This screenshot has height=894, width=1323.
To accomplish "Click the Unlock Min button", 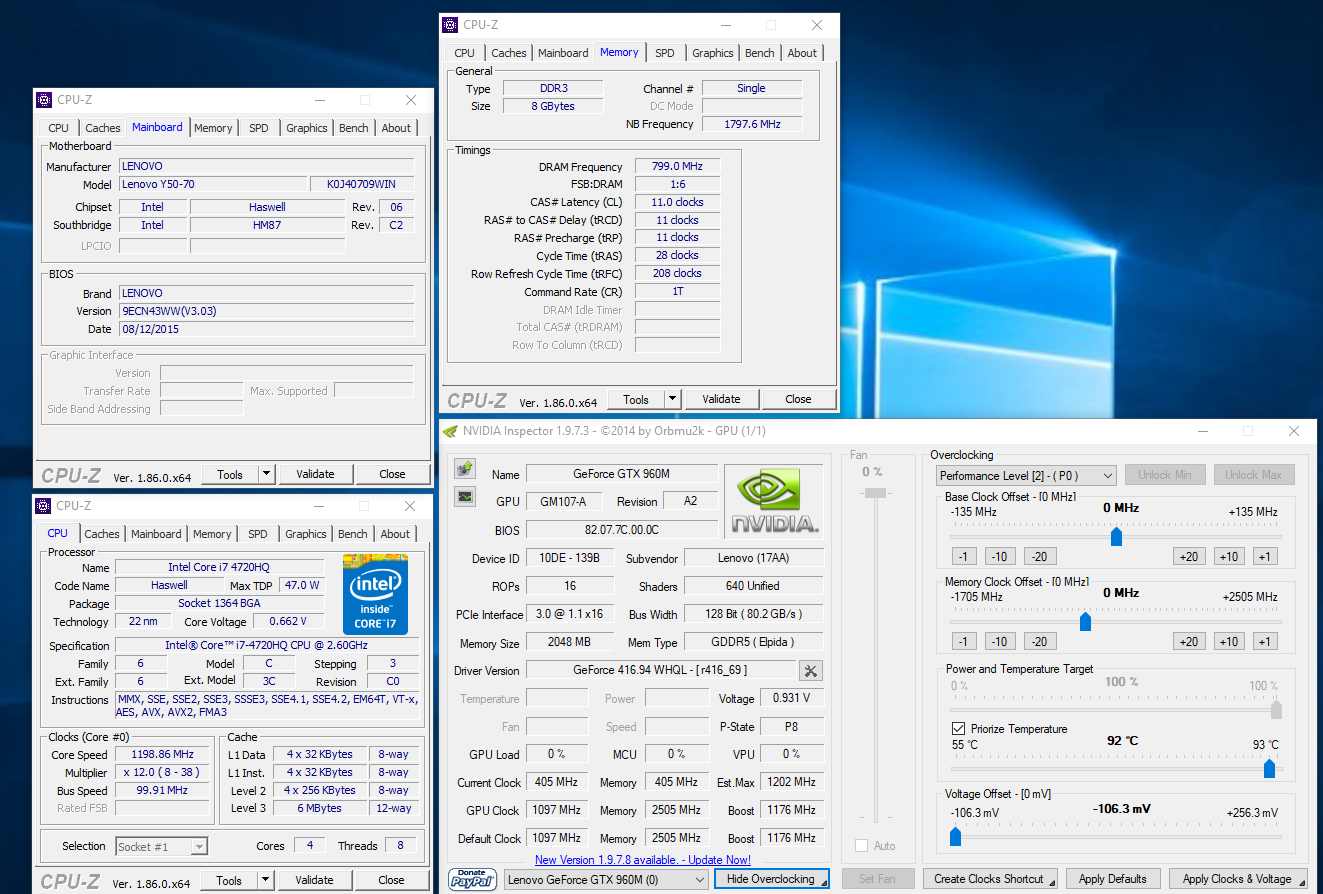I will (1164, 475).
